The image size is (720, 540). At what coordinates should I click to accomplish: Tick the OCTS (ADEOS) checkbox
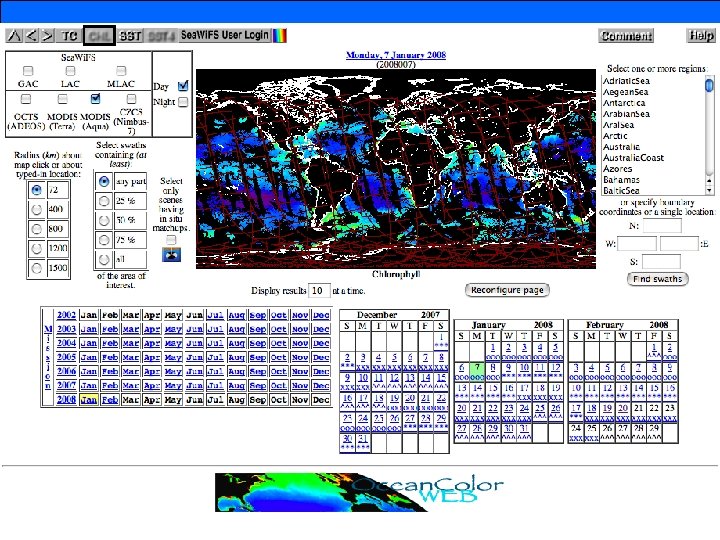(26, 99)
